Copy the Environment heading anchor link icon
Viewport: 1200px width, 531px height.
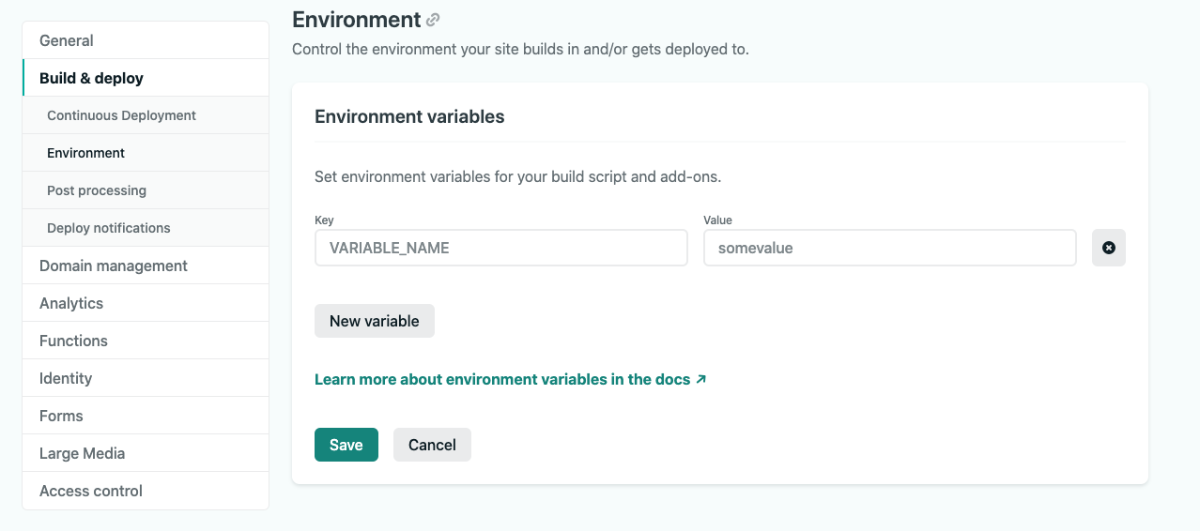(x=433, y=20)
